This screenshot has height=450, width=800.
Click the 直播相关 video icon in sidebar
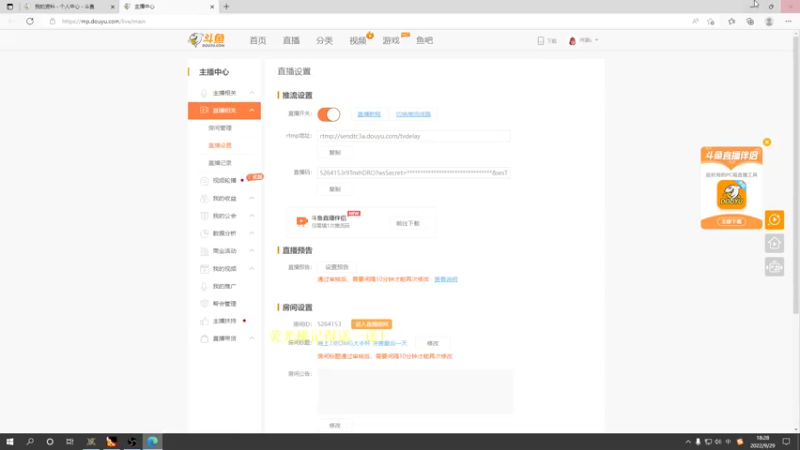(204, 110)
